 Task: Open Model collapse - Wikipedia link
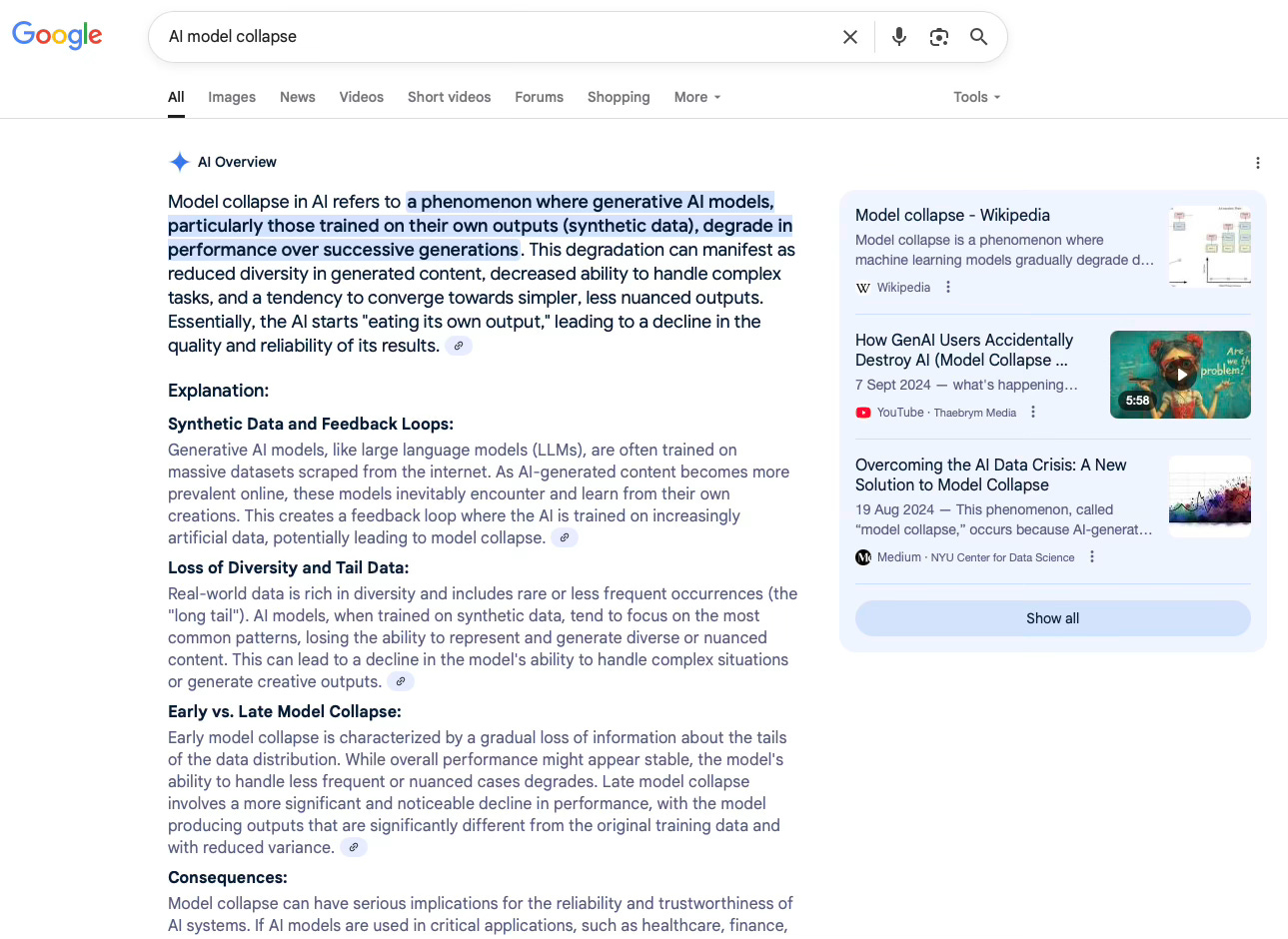(x=952, y=215)
